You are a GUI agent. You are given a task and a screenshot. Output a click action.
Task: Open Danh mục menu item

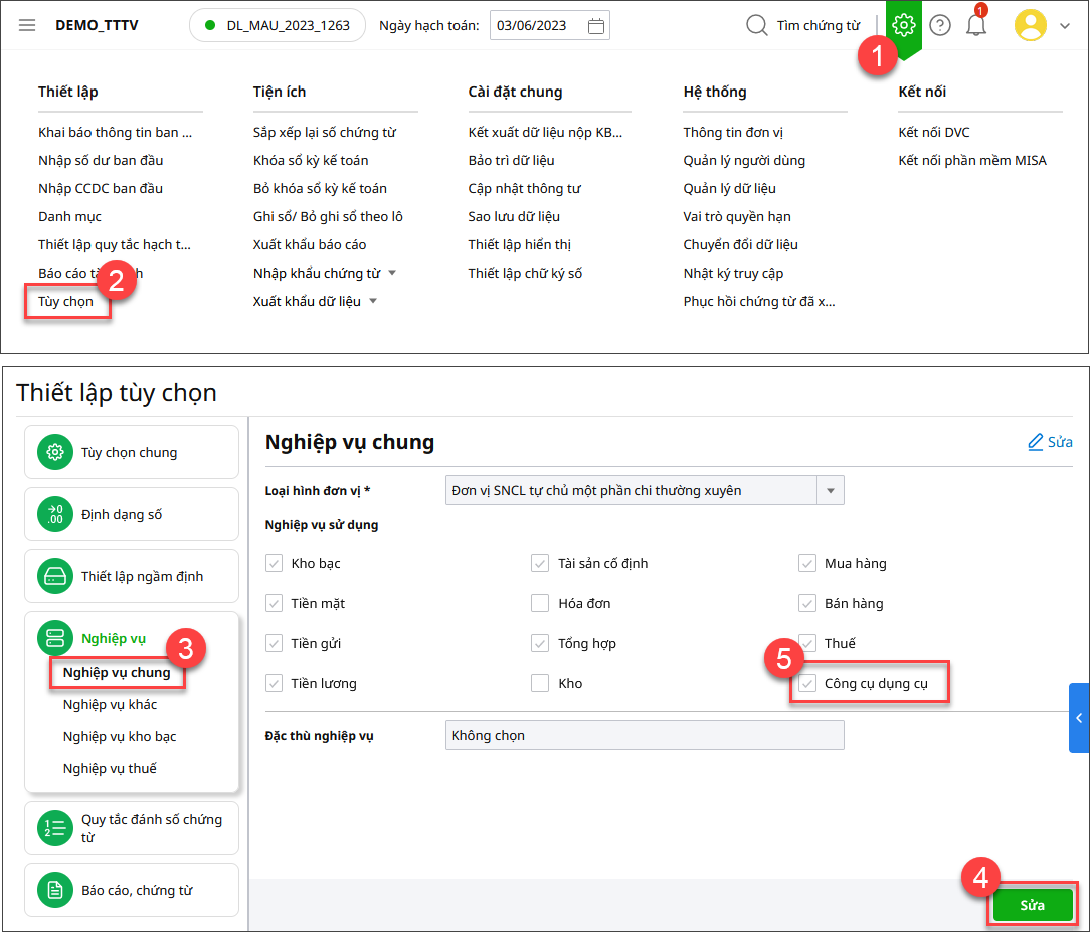point(70,217)
